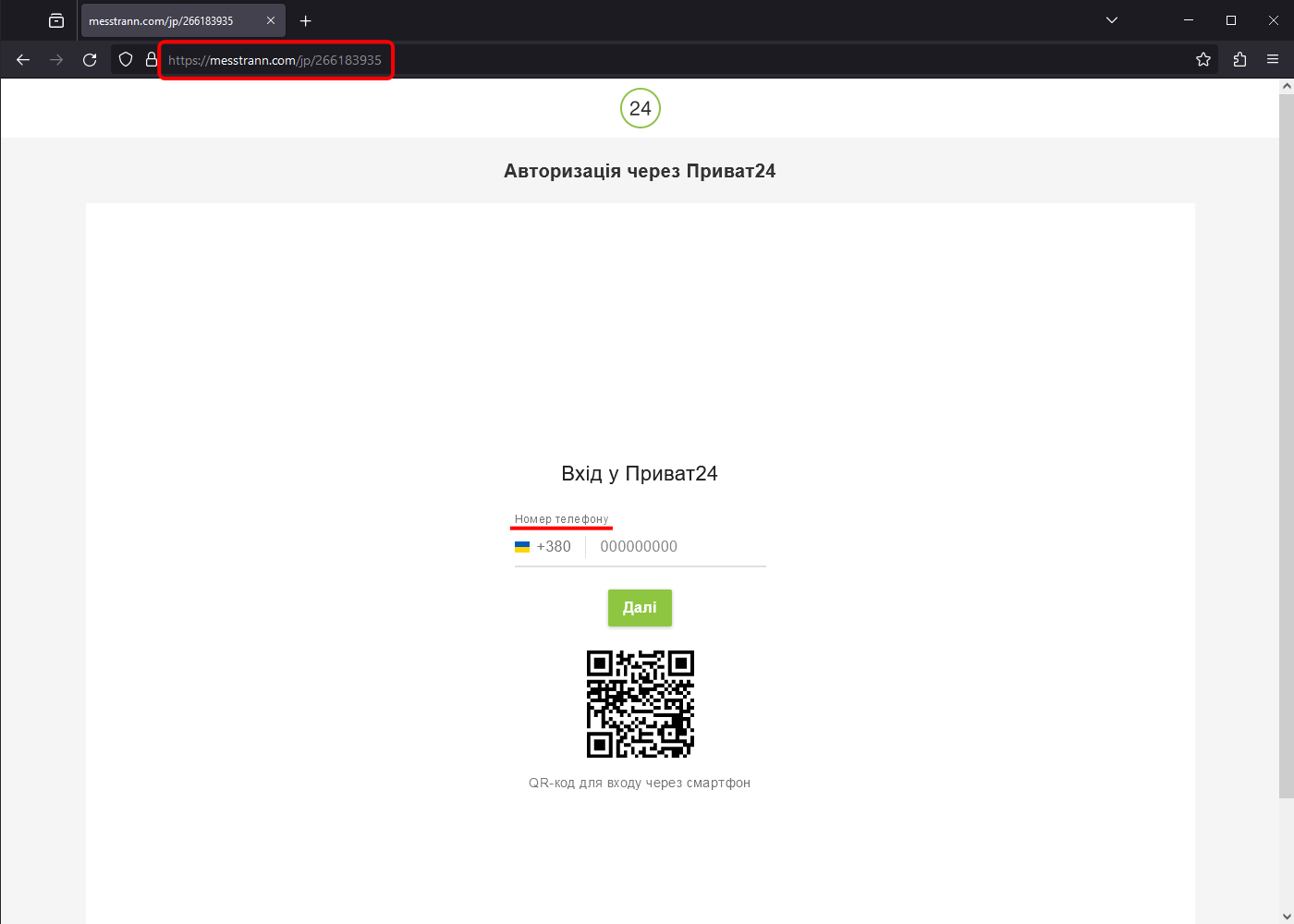Click the green Далі button
The width and height of the screenshot is (1294, 924).
point(640,607)
